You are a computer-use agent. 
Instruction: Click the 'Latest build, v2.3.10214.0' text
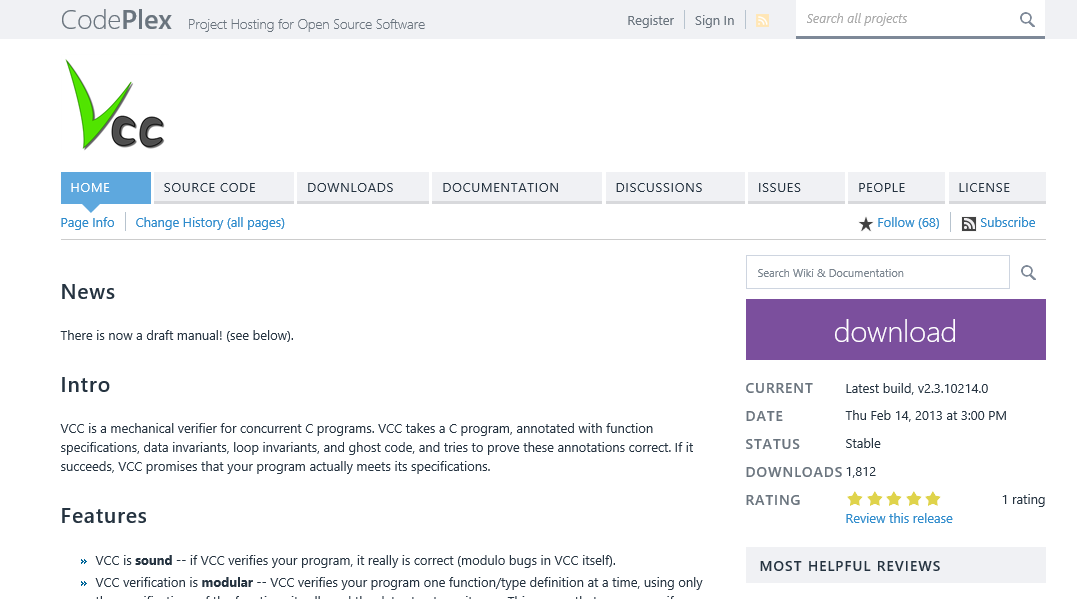pyautogui.click(x=916, y=389)
